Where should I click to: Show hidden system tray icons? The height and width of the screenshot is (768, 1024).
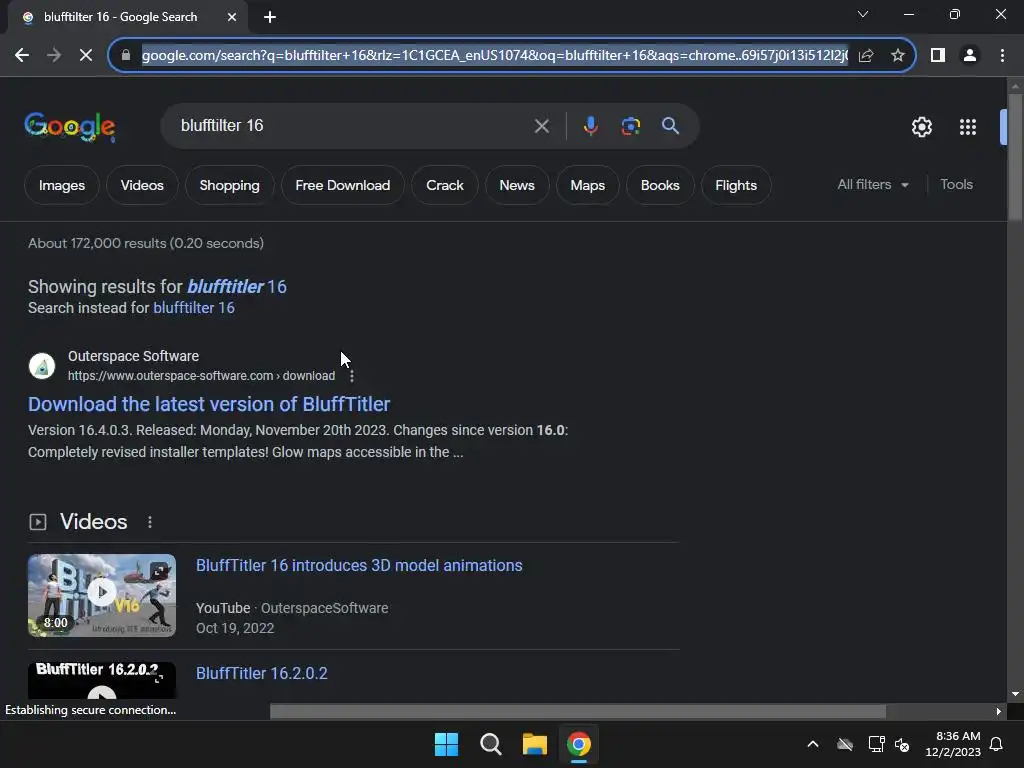(x=813, y=744)
